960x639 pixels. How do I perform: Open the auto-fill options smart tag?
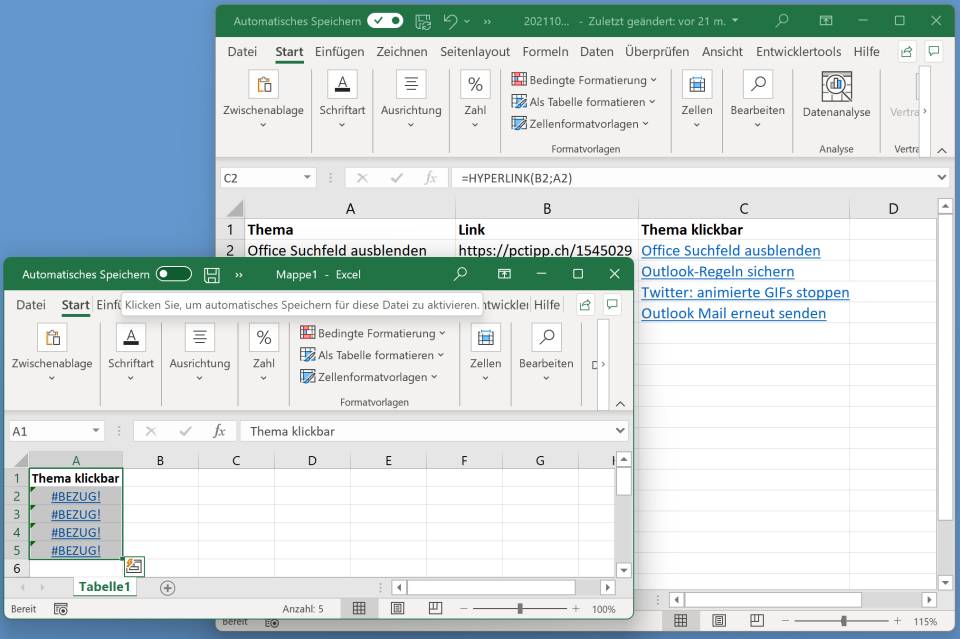click(x=133, y=565)
